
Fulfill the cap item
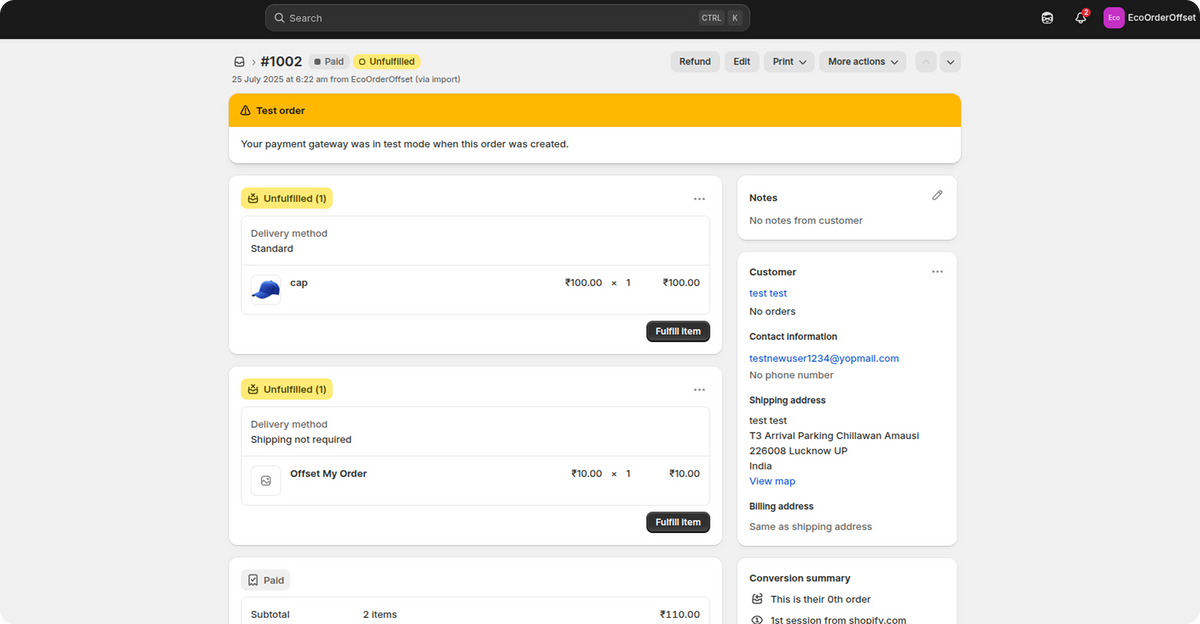[x=677, y=331]
